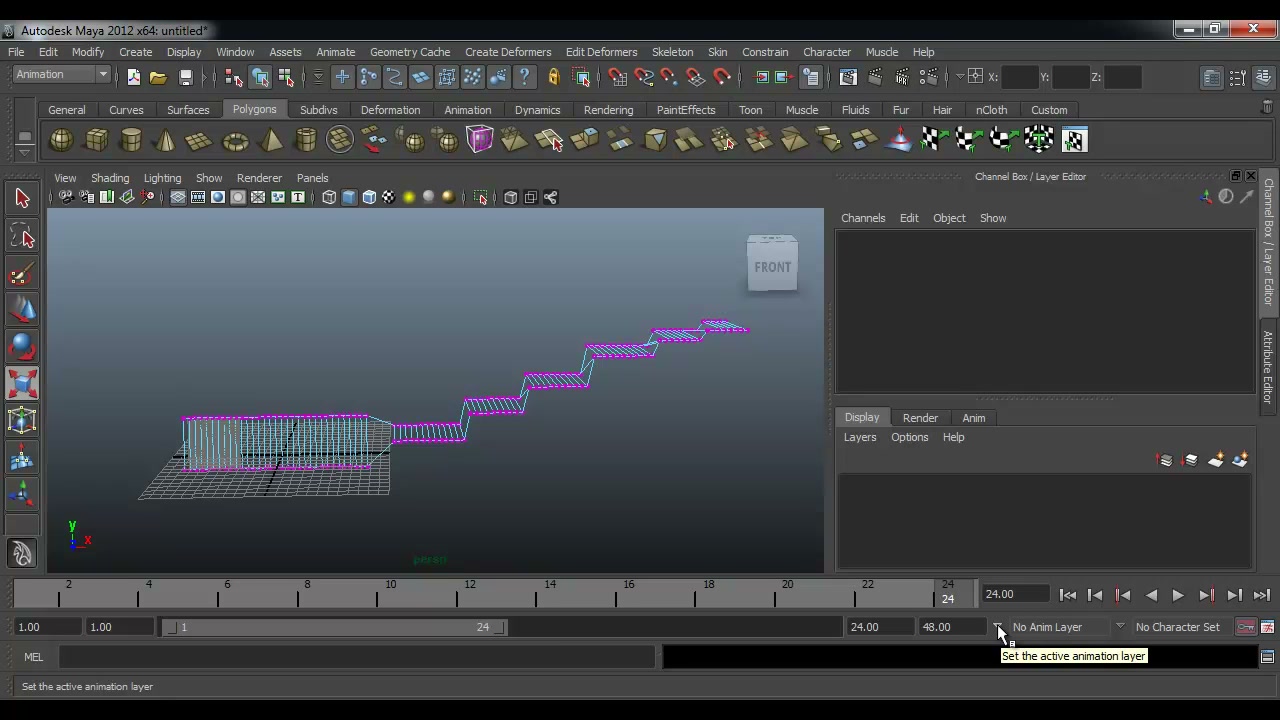Image resolution: width=1280 pixels, height=720 pixels.
Task: Open the Create menu
Action: coord(136,52)
